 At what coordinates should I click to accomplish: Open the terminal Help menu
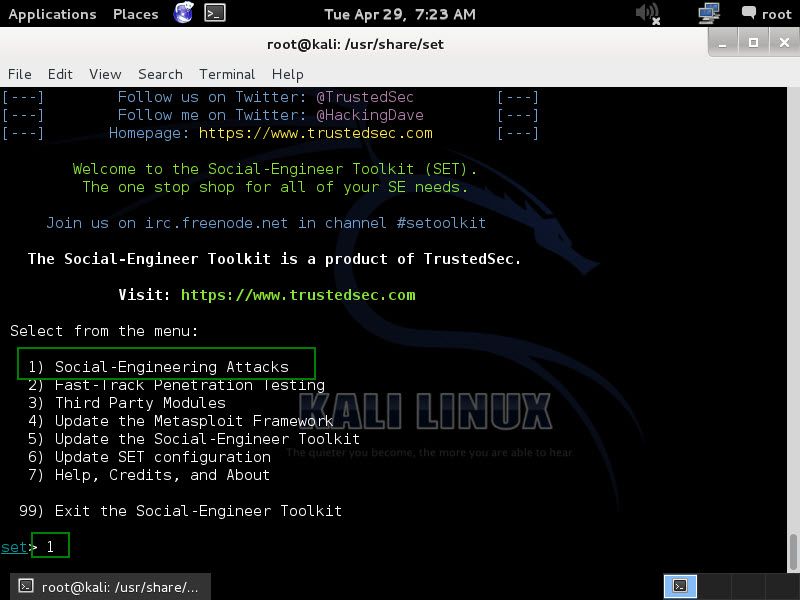[x=287, y=74]
